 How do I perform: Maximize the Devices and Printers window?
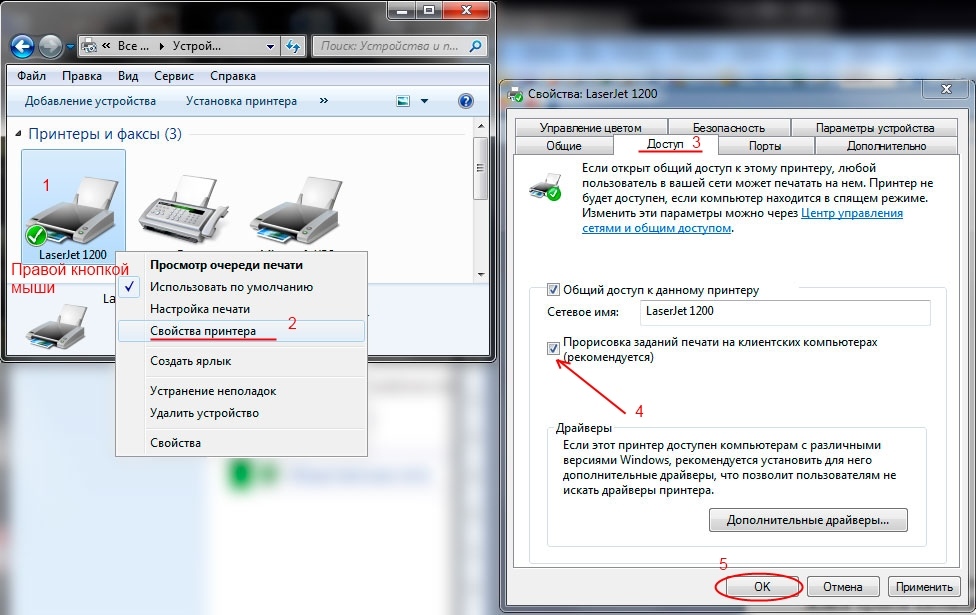[x=429, y=10]
